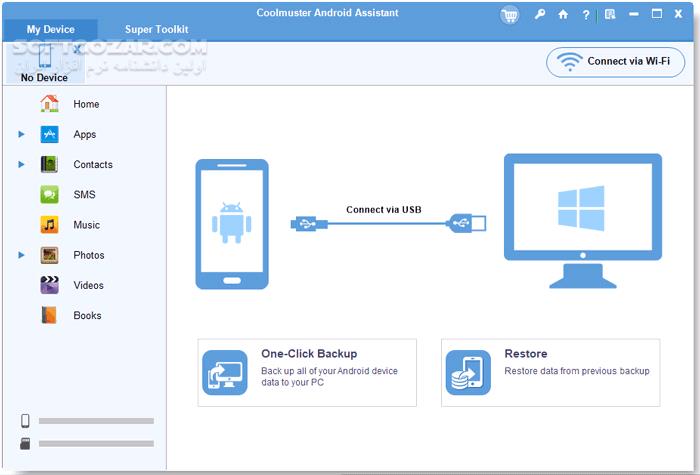Click the phone storage usage bar
The image size is (700, 475).
point(96,421)
